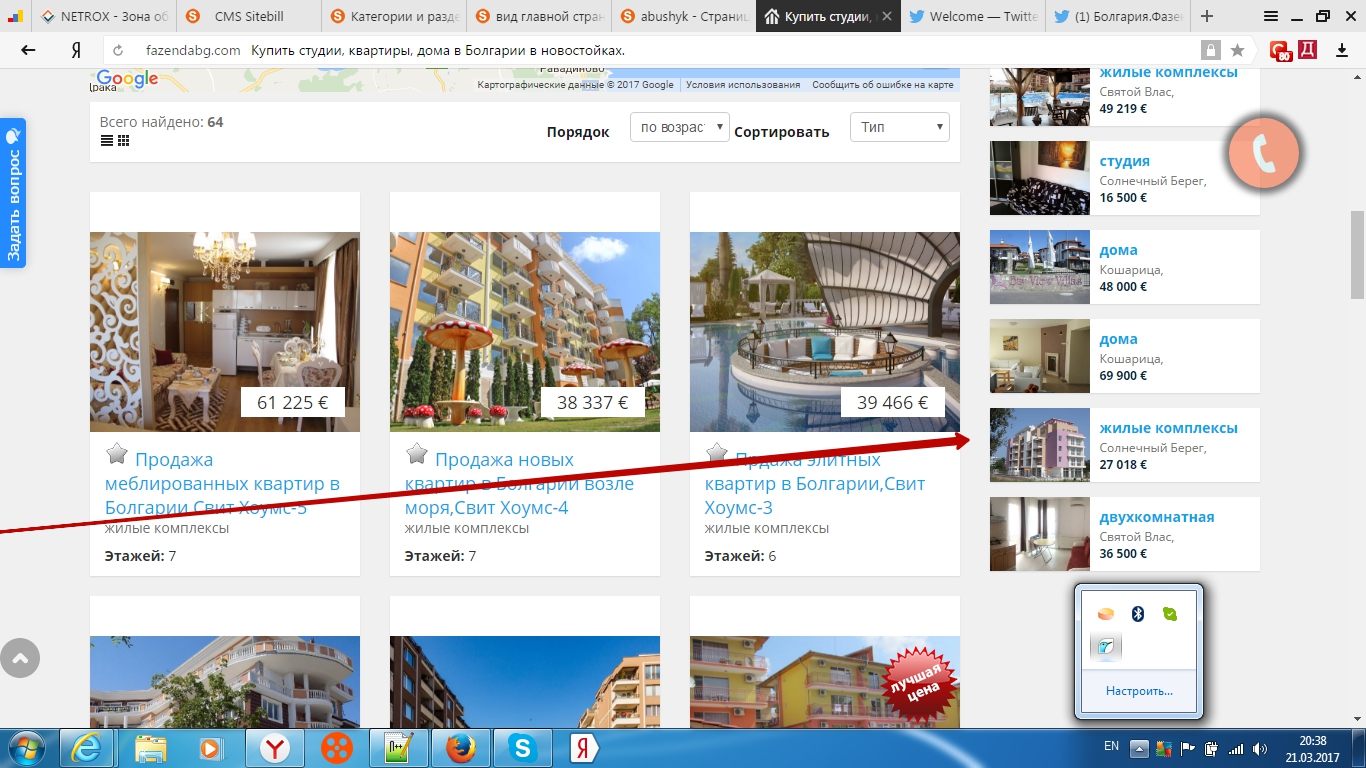Open the Сортировать Тип dropdown
1366x768 pixels.
point(900,127)
